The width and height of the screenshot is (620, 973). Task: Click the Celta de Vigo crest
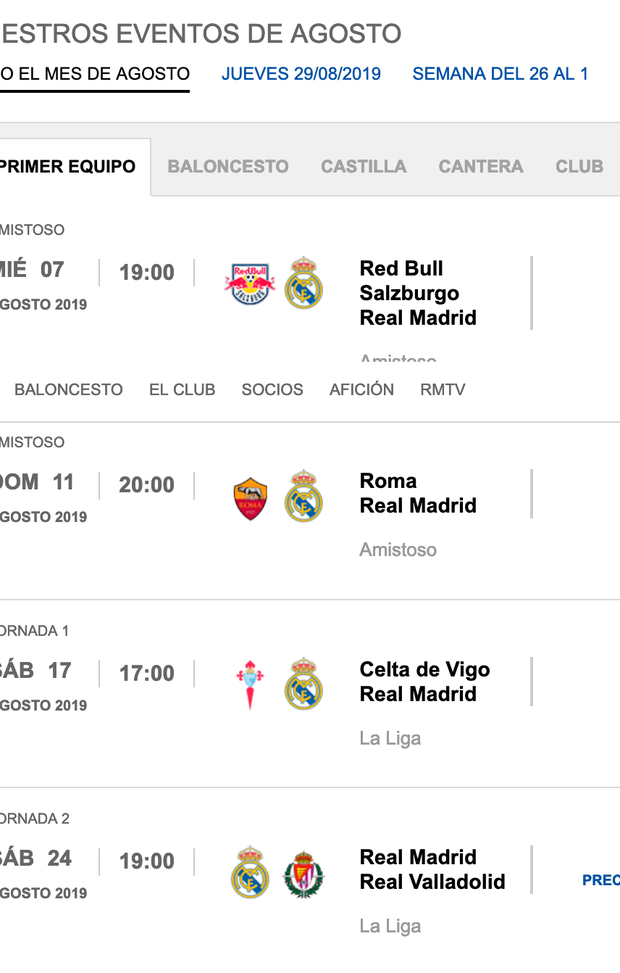(250, 684)
